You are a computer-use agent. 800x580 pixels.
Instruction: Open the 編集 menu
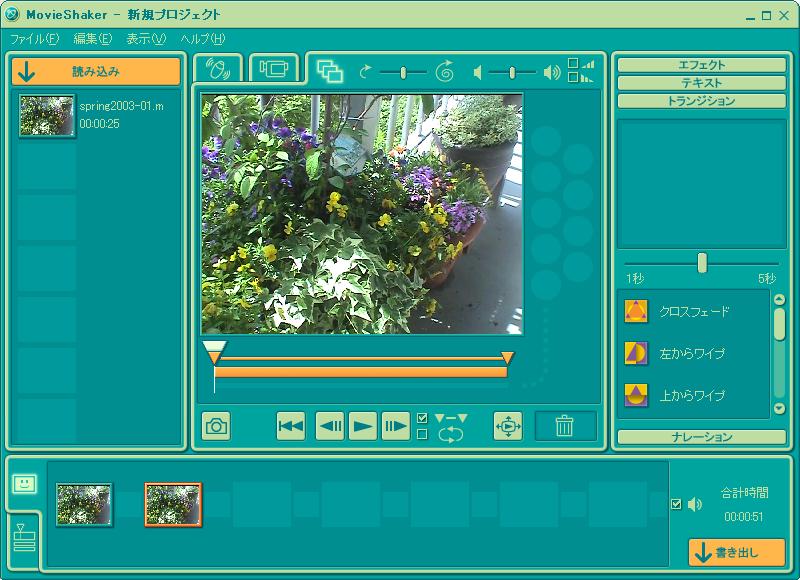tap(92, 39)
